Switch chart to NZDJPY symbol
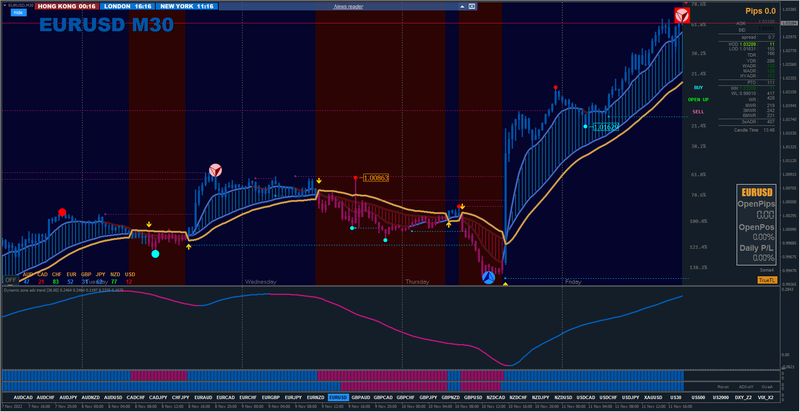 pyautogui.click(x=540, y=397)
